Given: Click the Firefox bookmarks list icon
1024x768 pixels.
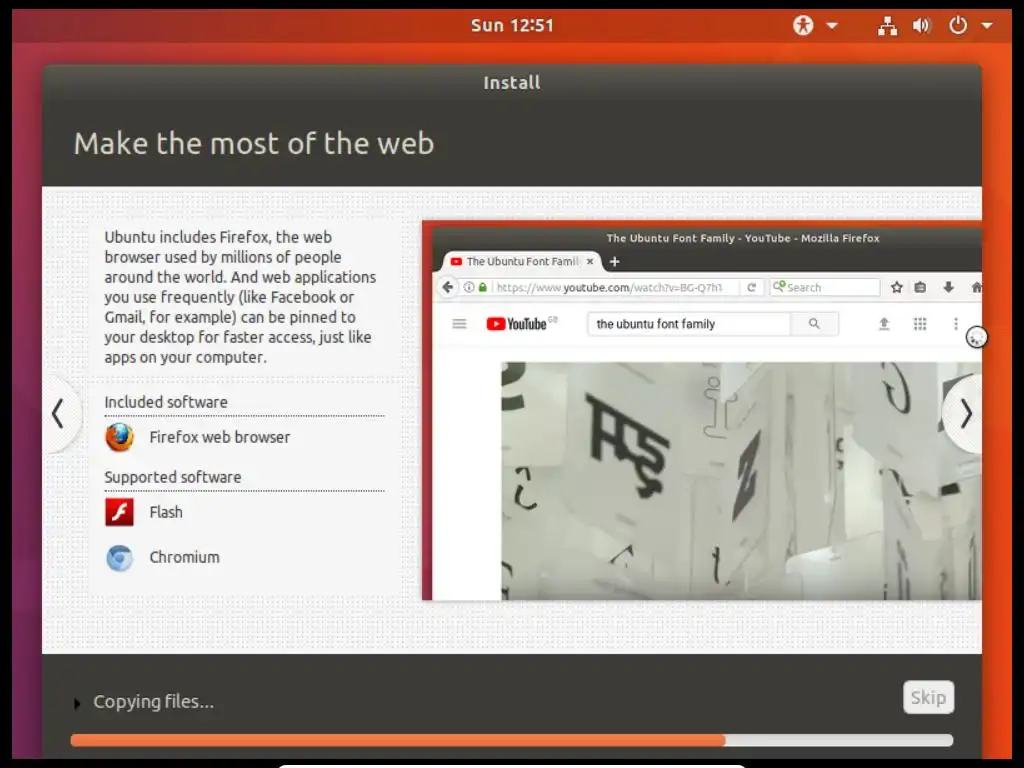Looking at the screenshot, I should (x=920, y=287).
